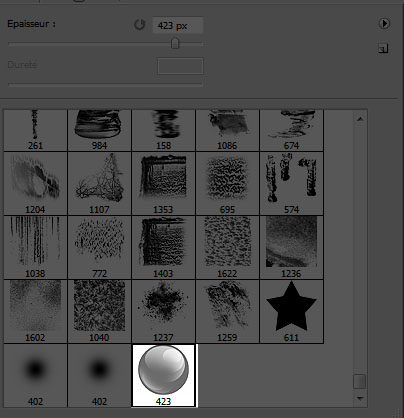The height and width of the screenshot is (418, 404).
Task: Pick the 1236 grainy brush preset
Action: (x=291, y=247)
